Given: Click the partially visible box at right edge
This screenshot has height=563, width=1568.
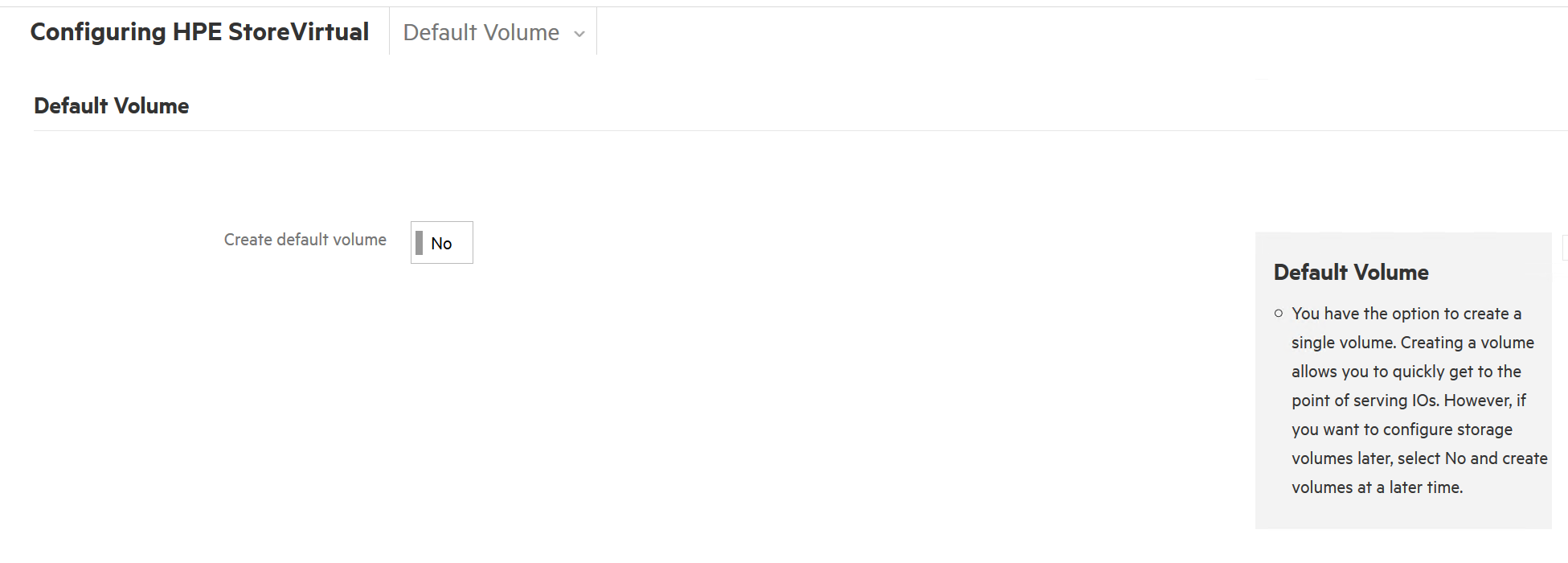Looking at the screenshot, I should tap(1565, 248).
